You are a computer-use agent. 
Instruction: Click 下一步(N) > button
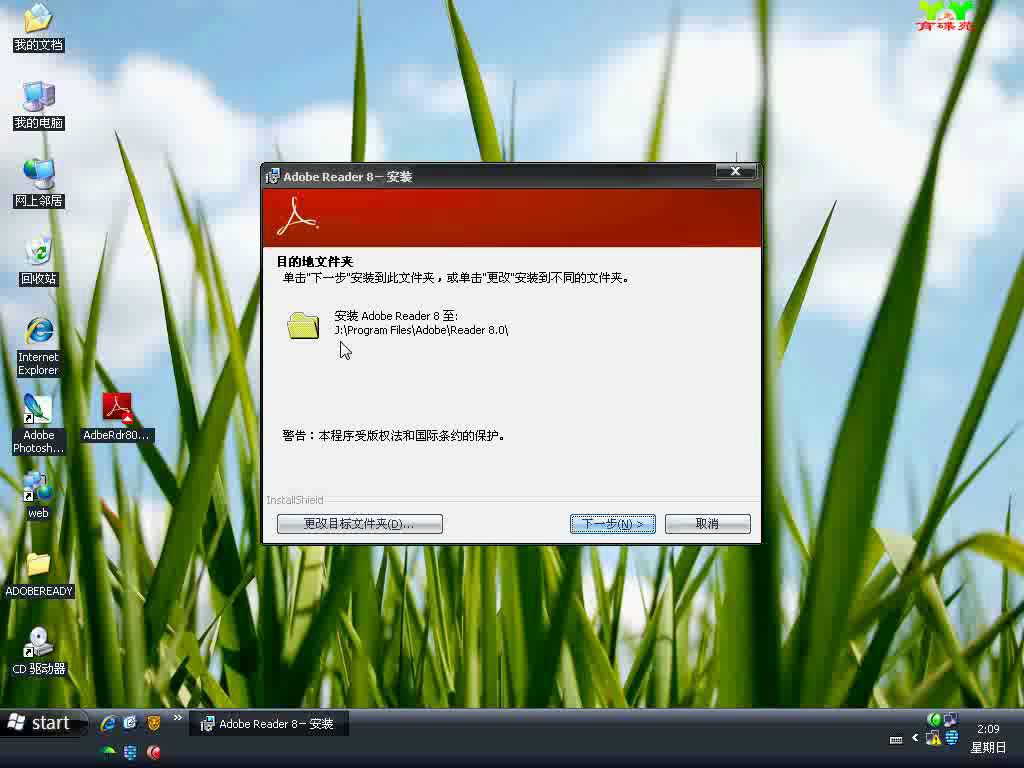point(613,524)
